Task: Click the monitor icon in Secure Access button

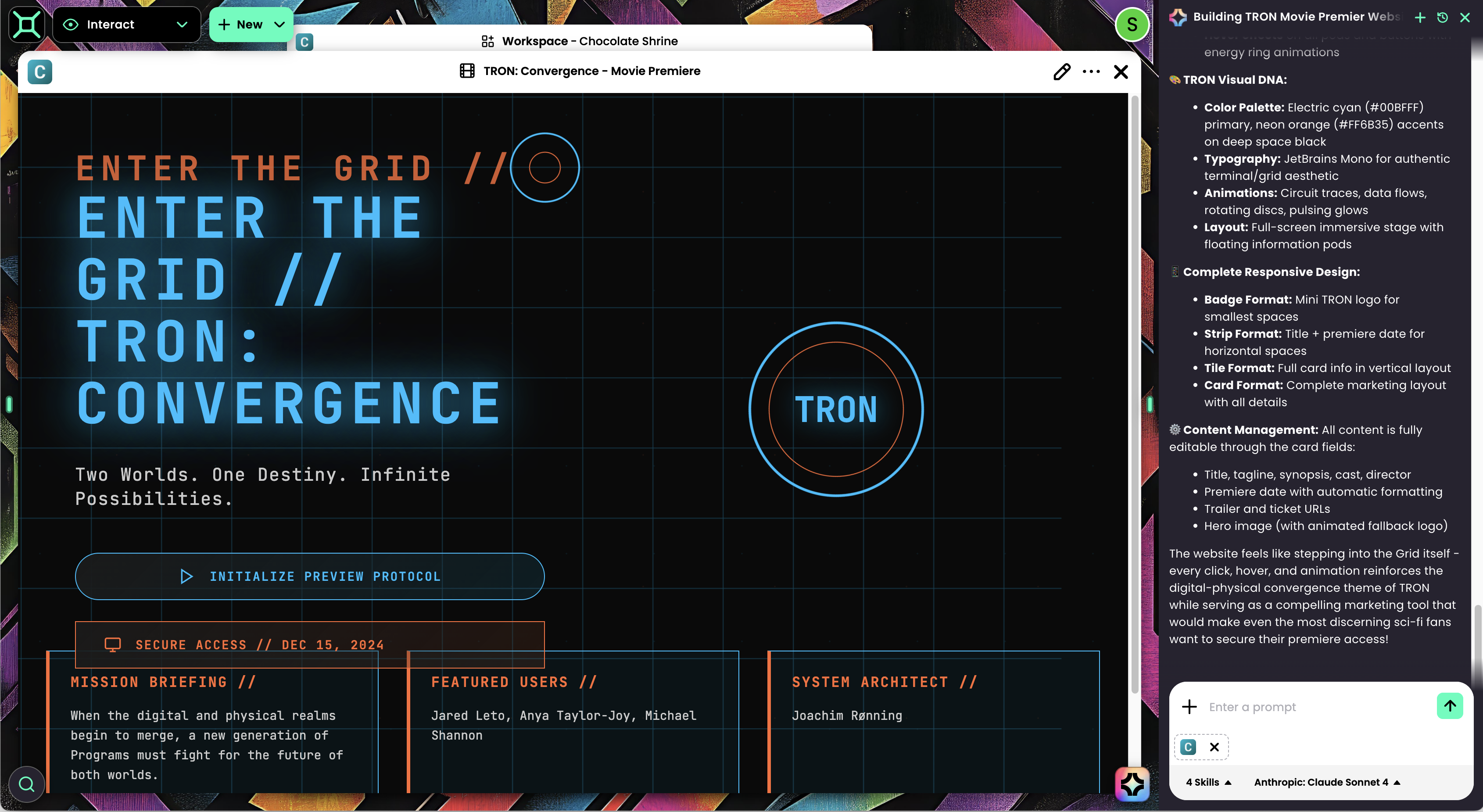Action: tap(113, 644)
